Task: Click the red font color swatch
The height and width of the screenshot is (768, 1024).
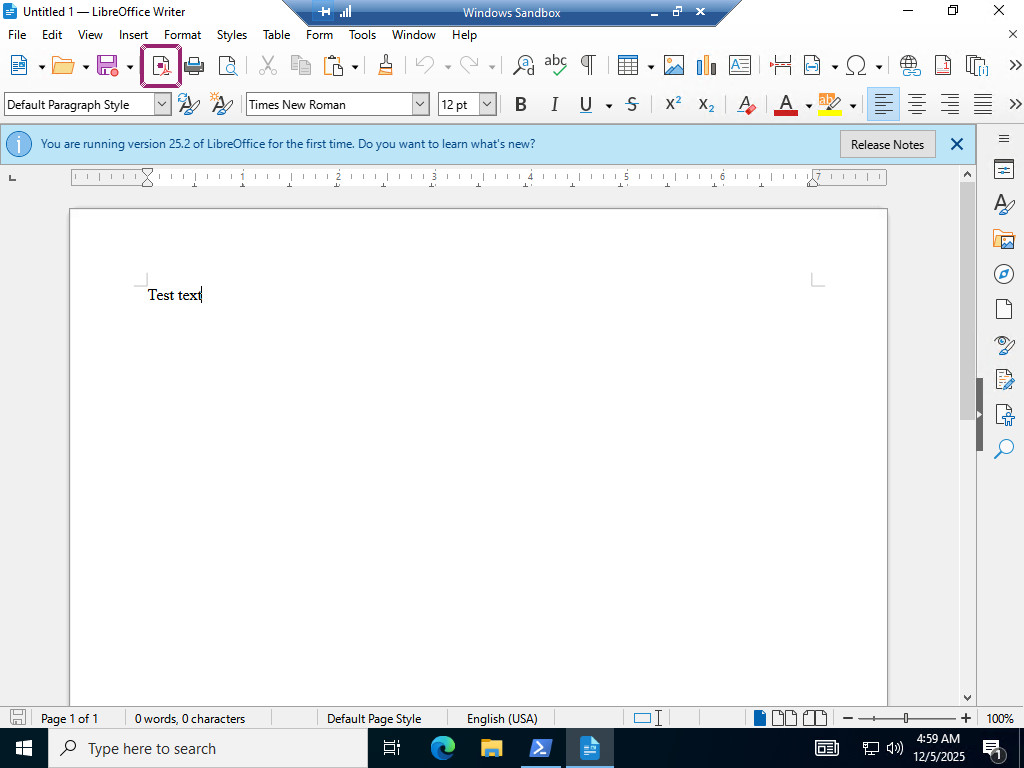Action: click(x=785, y=104)
